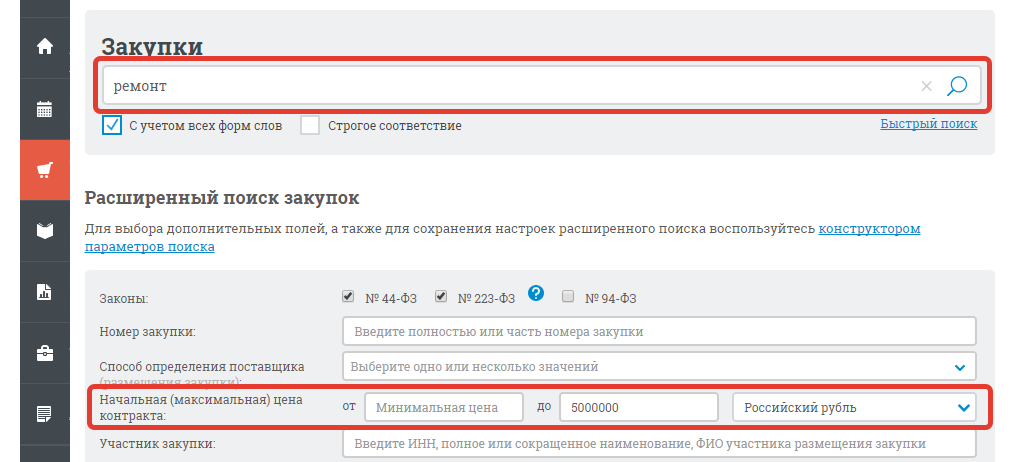Open the 'Российский рубль' currency dropdown
Image resolution: width=1015 pixels, height=462 pixels.
click(x=963, y=407)
